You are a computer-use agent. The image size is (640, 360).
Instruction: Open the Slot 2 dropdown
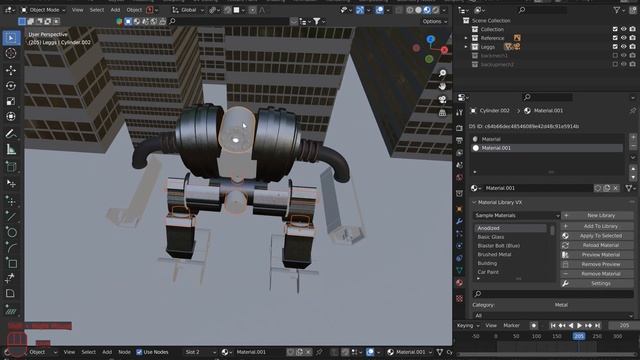(200, 352)
